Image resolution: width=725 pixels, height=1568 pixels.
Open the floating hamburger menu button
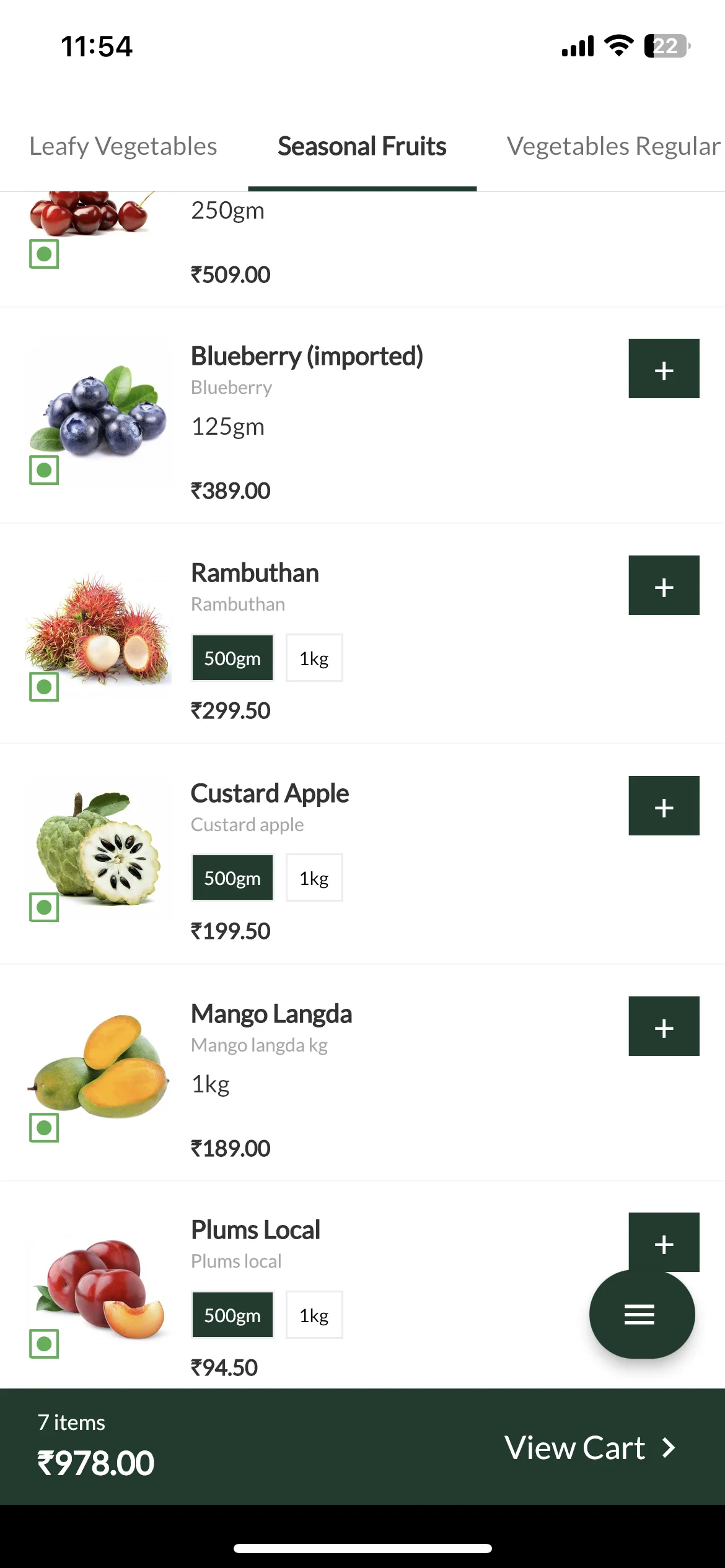pos(641,1314)
